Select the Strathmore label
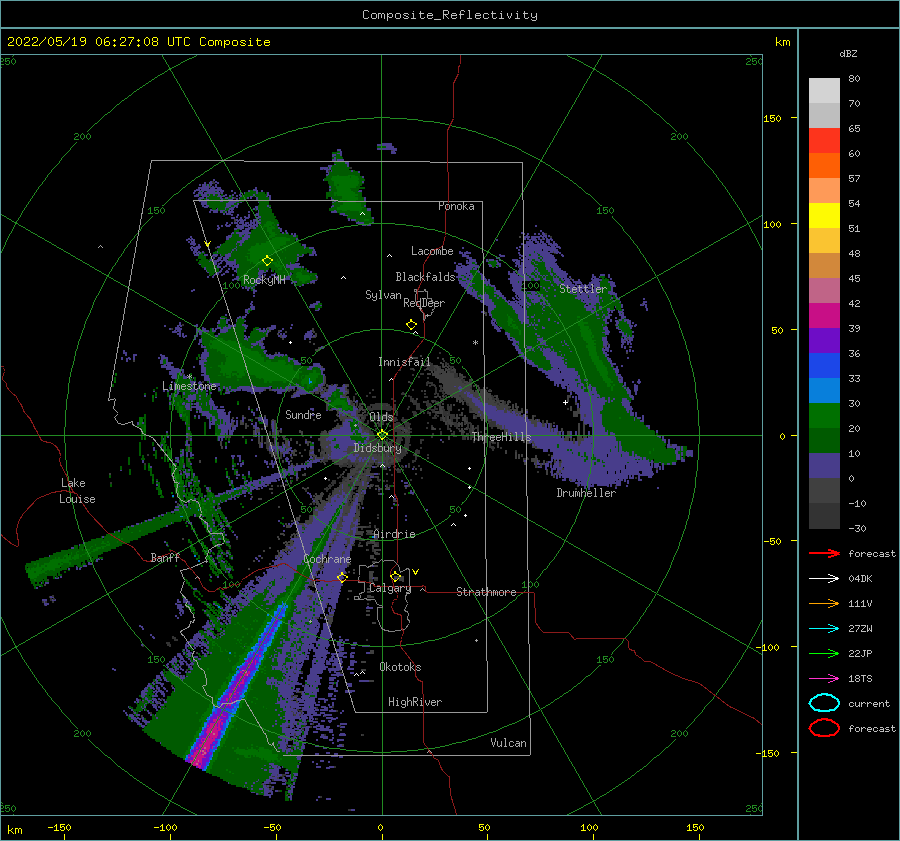The height and width of the screenshot is (841, 900). pyautogui.click(x=486, y=592)
